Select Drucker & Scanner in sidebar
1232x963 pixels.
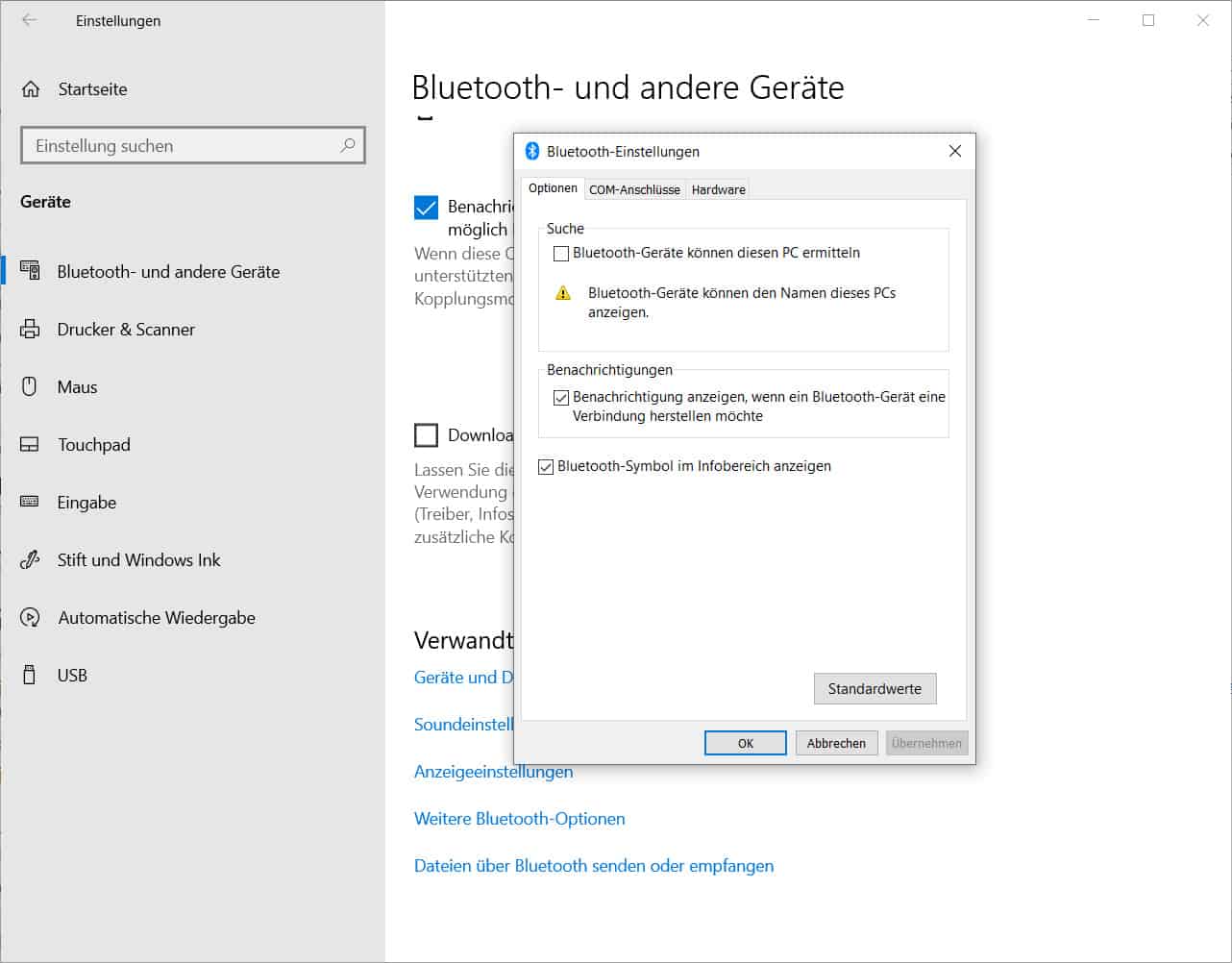point(192,329)
